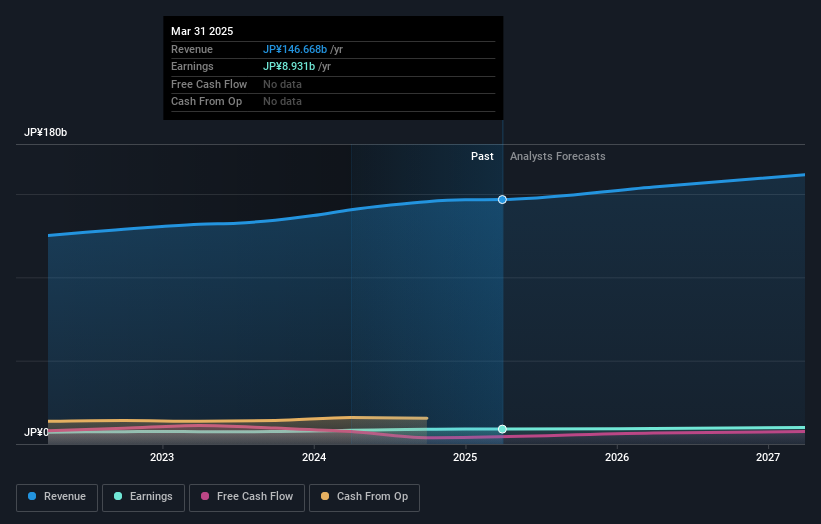Toggle the Cash From Op legend button
Image resolution: width=821 pixels, height=524 pixels.
(x=364, y=497)
